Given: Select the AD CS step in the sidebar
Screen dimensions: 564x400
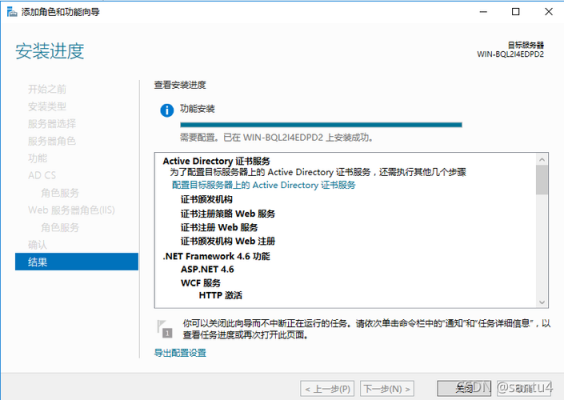Looking at the screenshot, I should 42,175.
